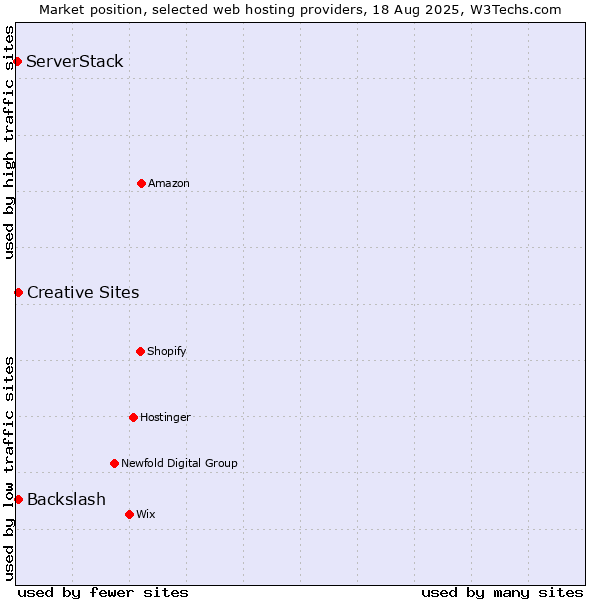This screenshot has width=600, height=600.
Task: Click the 'used by many sites' axis label
Action: point(502,593)
